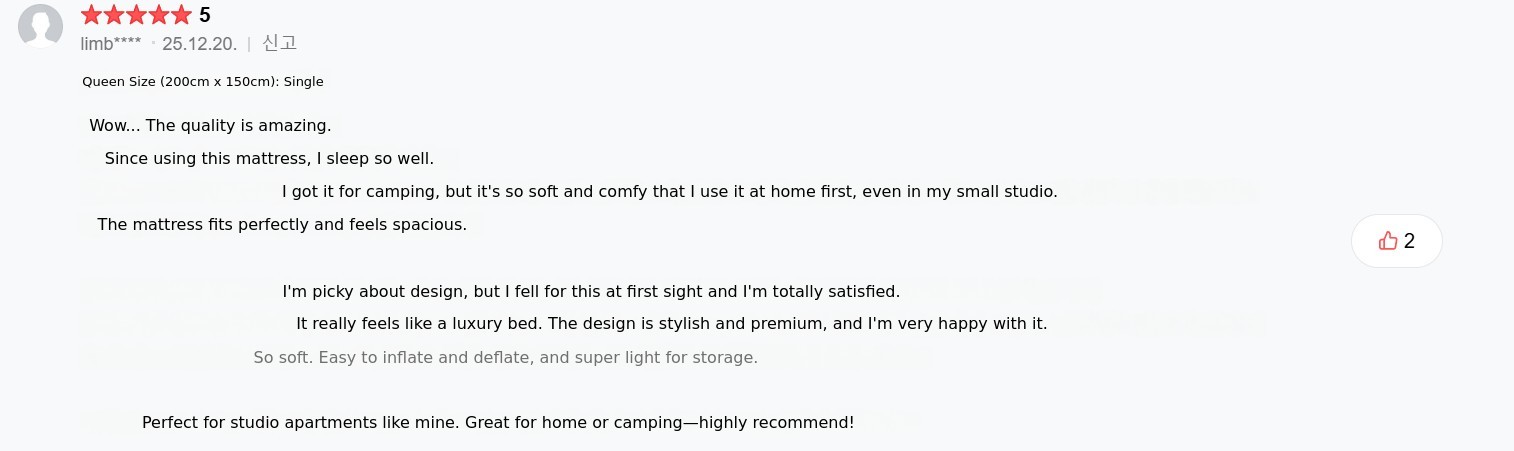Click the rating score number 5
Screen dimensions: 1514x451
coord(205,15)
